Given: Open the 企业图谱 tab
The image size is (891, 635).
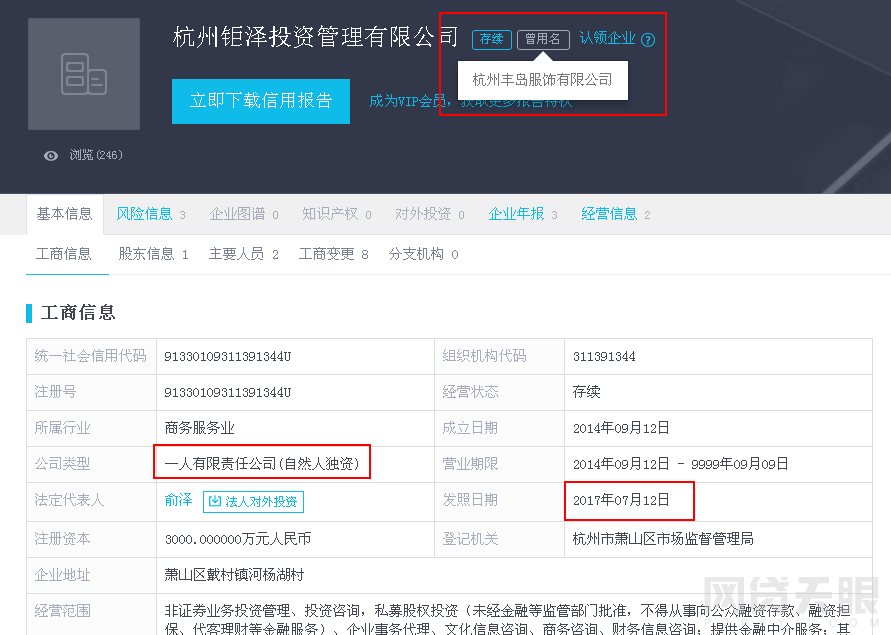Looking at the screenshot, I should pos(238,214).
